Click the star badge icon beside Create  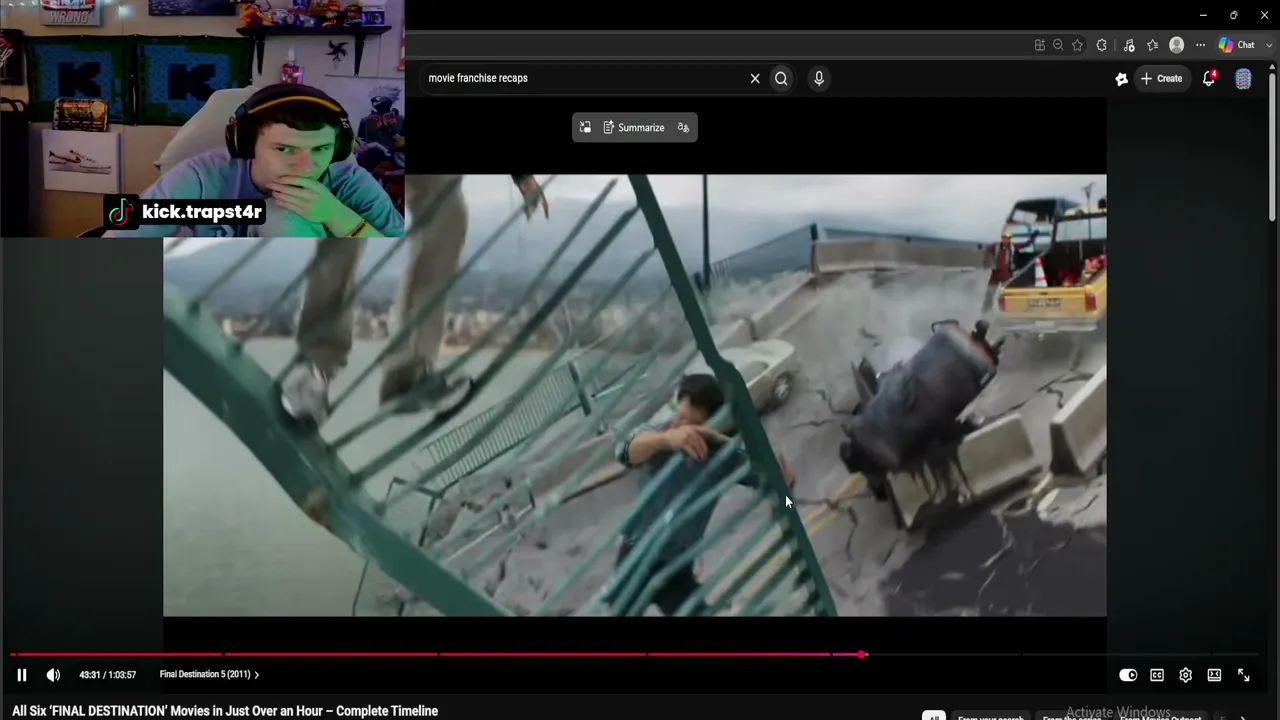coord(1121,79)
